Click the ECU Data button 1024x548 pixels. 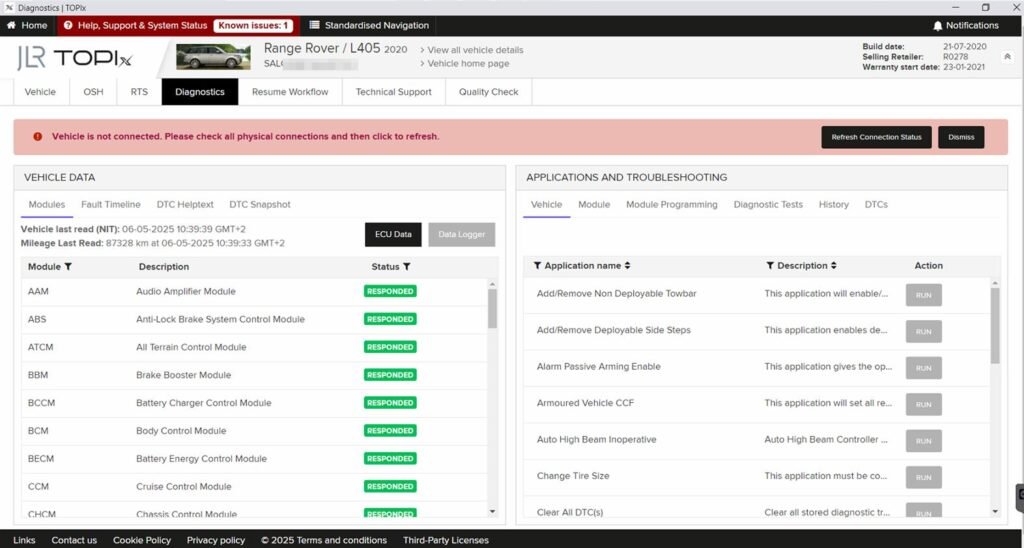393,234
